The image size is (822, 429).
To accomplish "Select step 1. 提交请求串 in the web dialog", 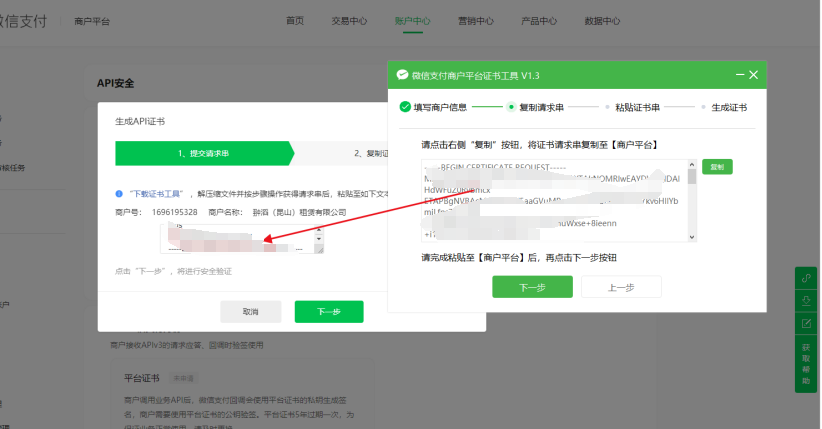I will [204, 153].
